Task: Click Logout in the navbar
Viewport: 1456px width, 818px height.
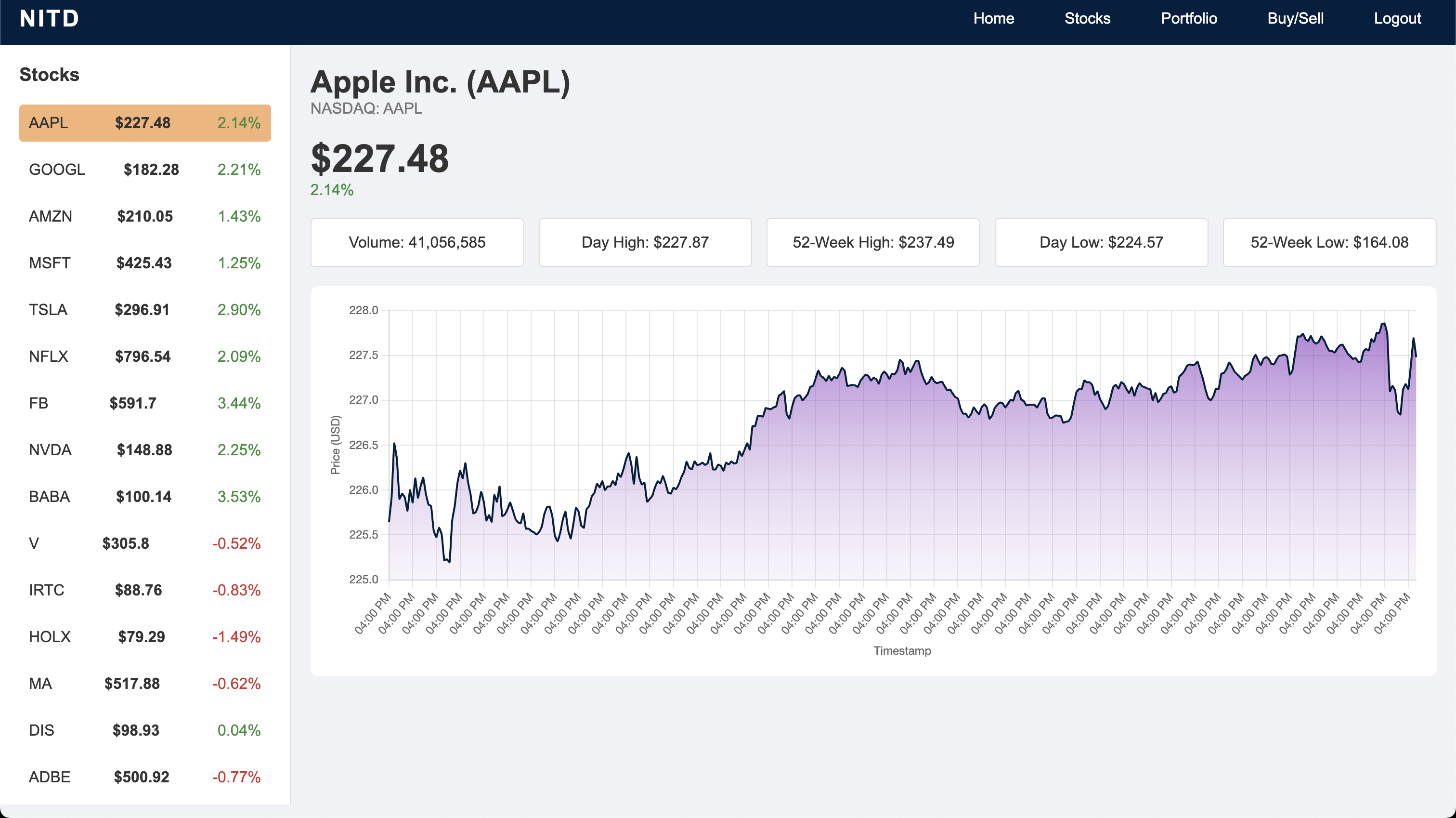Action: (x=1397, y=19)
